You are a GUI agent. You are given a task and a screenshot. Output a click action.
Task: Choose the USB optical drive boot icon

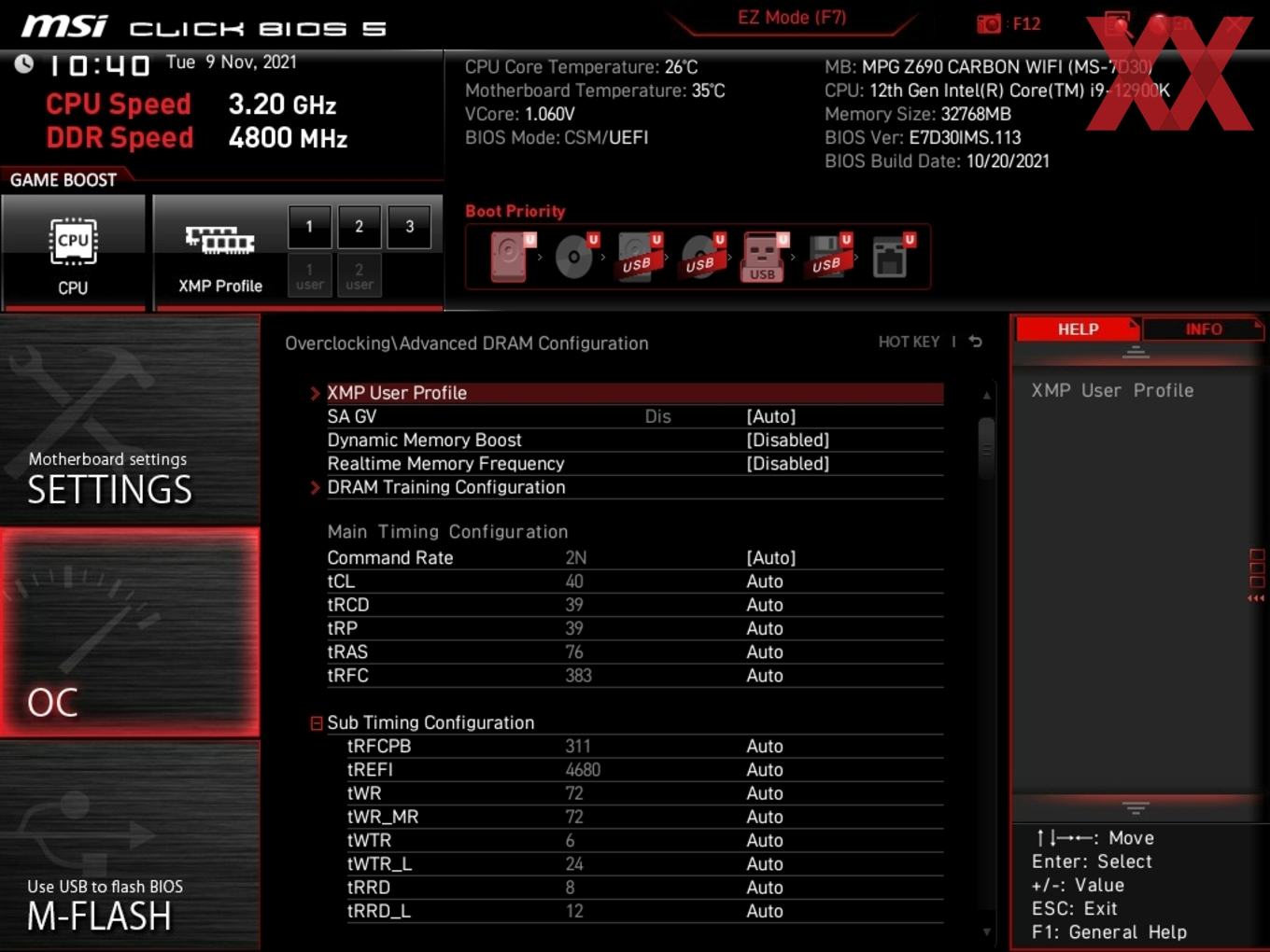tap(702, 256)
